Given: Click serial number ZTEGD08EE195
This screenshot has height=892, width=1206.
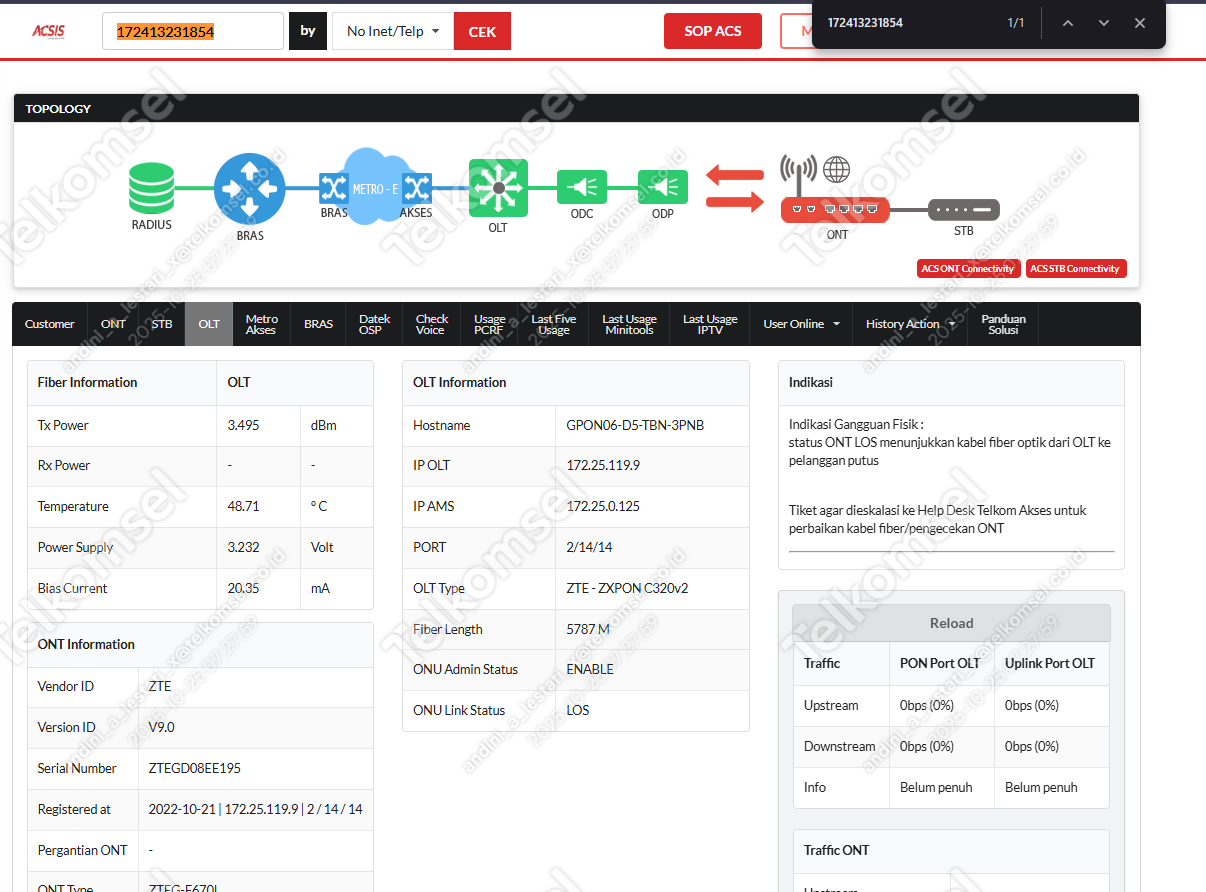Looking at the screenshot, I should coord(194,768).
